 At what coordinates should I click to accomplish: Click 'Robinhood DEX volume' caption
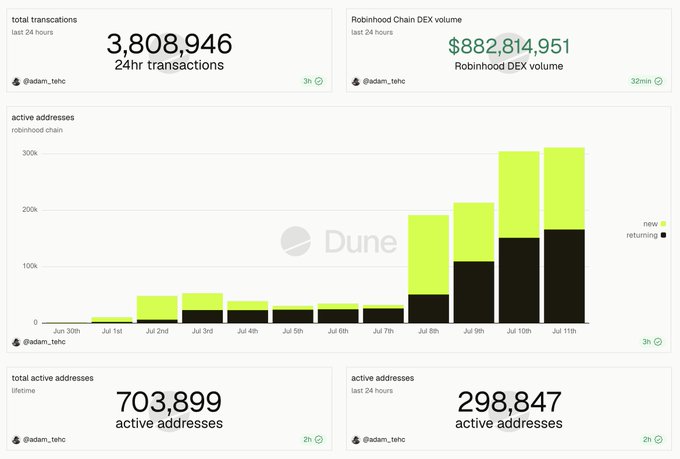tap(509, 66)
